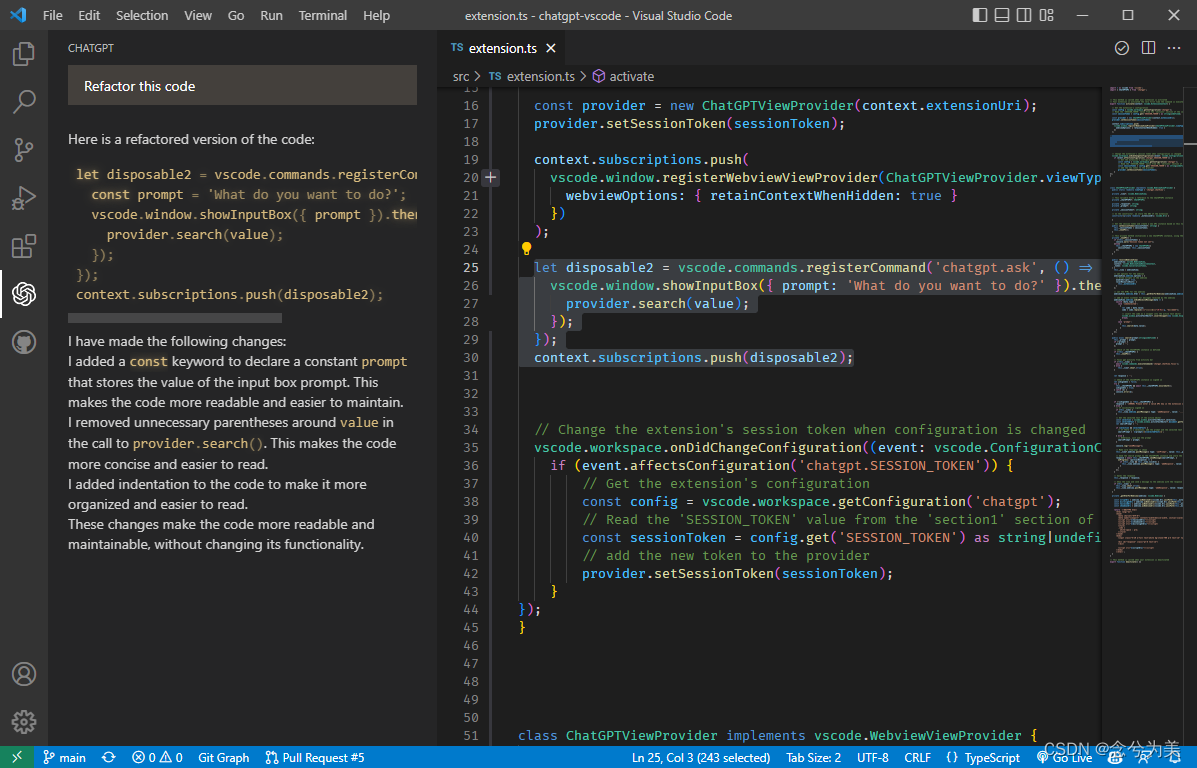Open the Search view icon

[24, 102]
